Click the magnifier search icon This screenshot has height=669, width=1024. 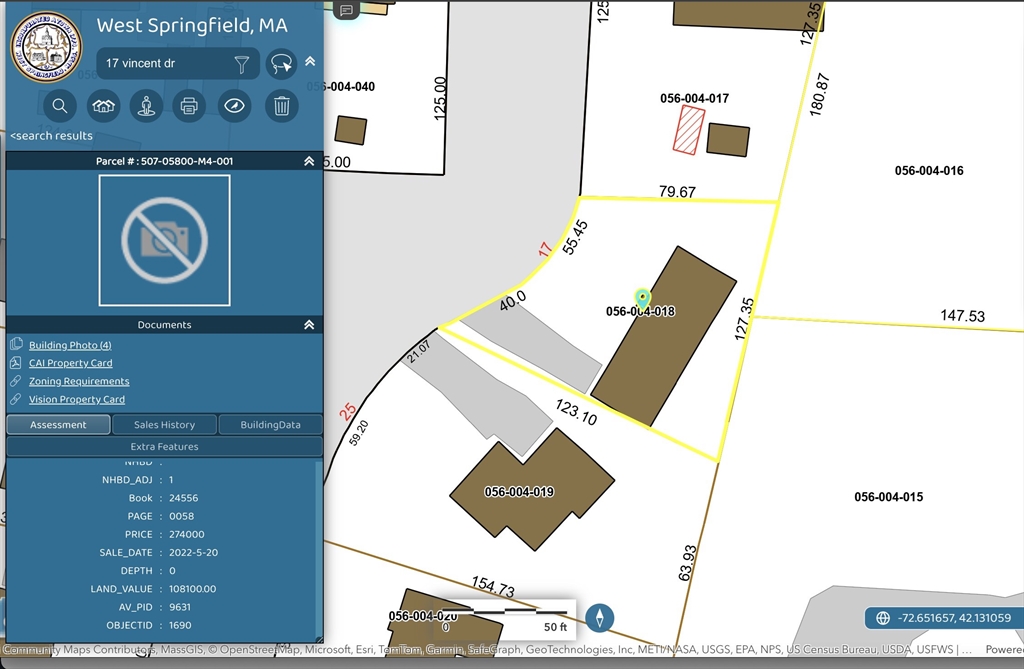point(59,105)
